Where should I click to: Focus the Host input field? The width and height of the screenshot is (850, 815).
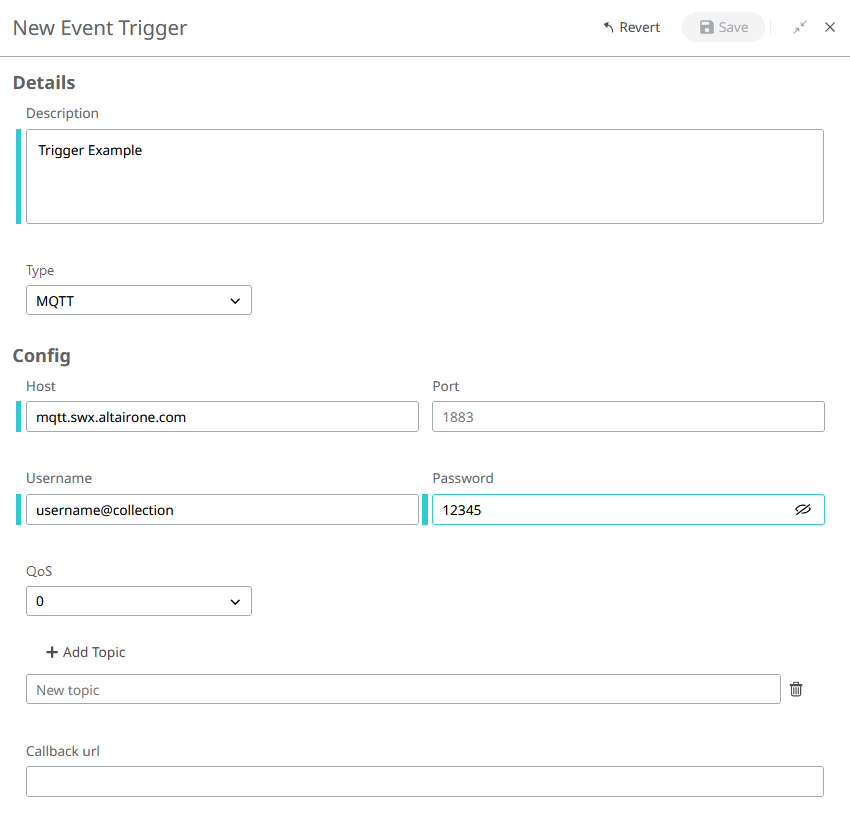(x=222, y=417)
